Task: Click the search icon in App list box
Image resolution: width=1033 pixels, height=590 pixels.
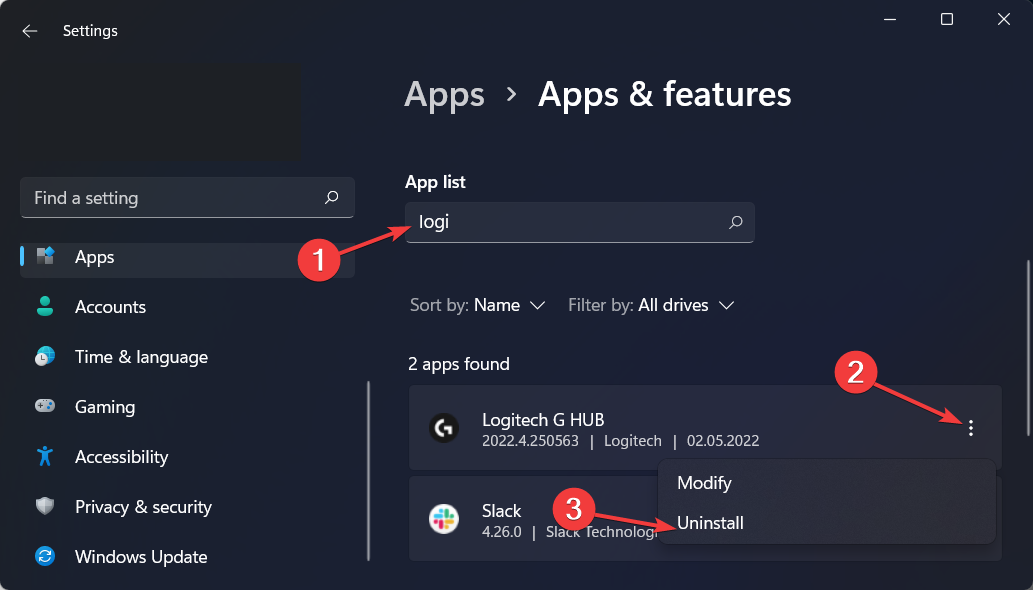Action: (x=736, y=223)
